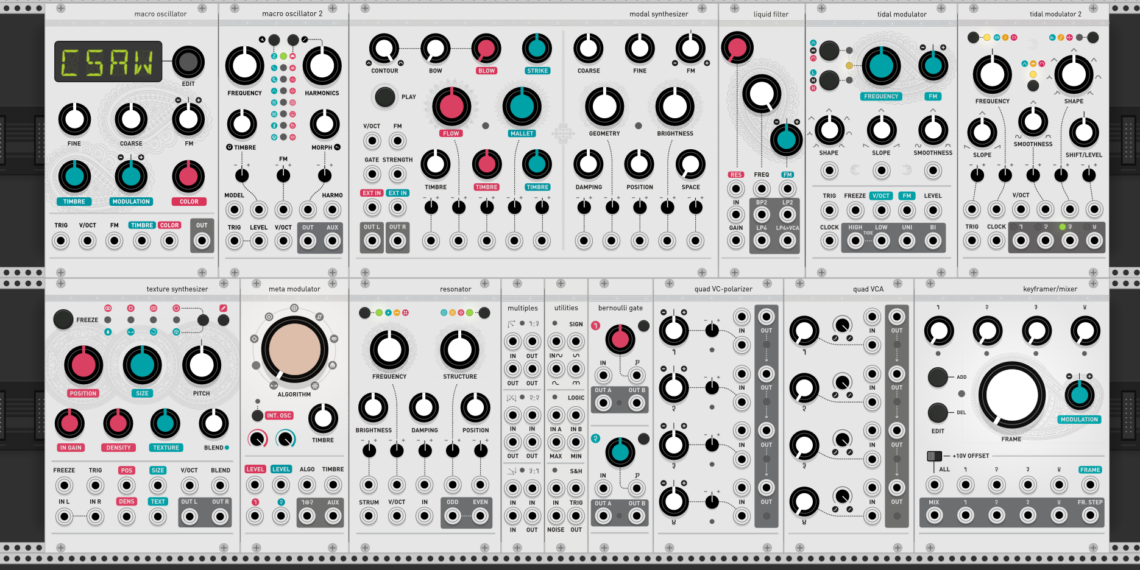Click the CLOCK jack on tidal modulator

click(830, 241)
